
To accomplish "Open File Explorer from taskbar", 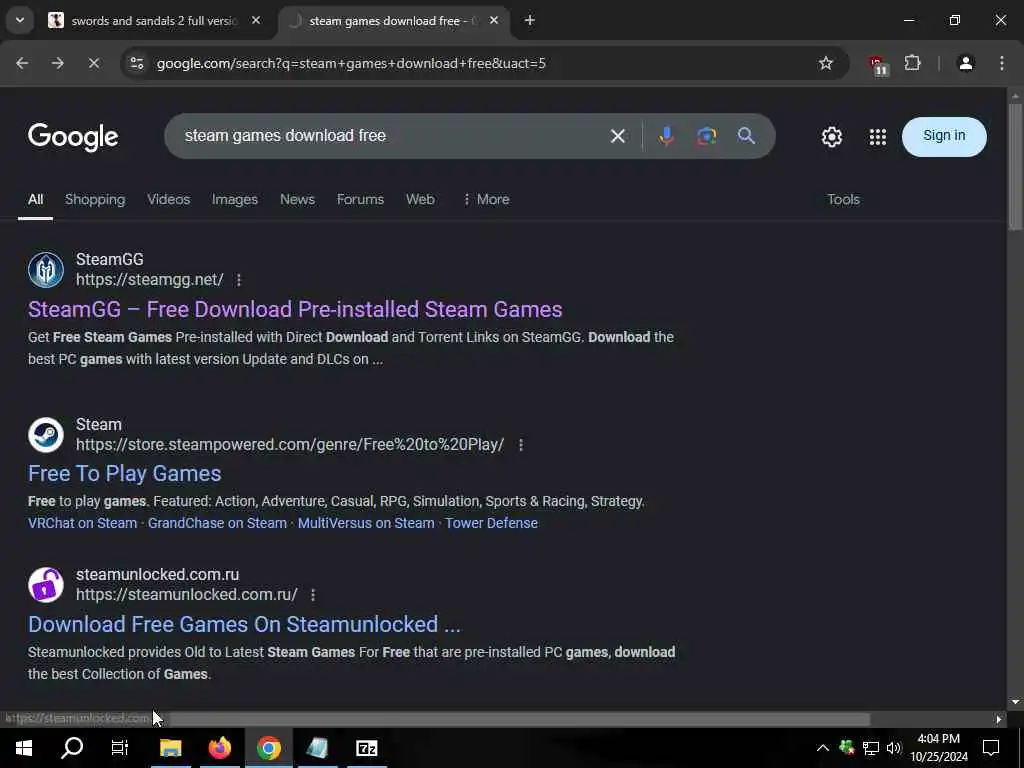I will coord(170,748).
